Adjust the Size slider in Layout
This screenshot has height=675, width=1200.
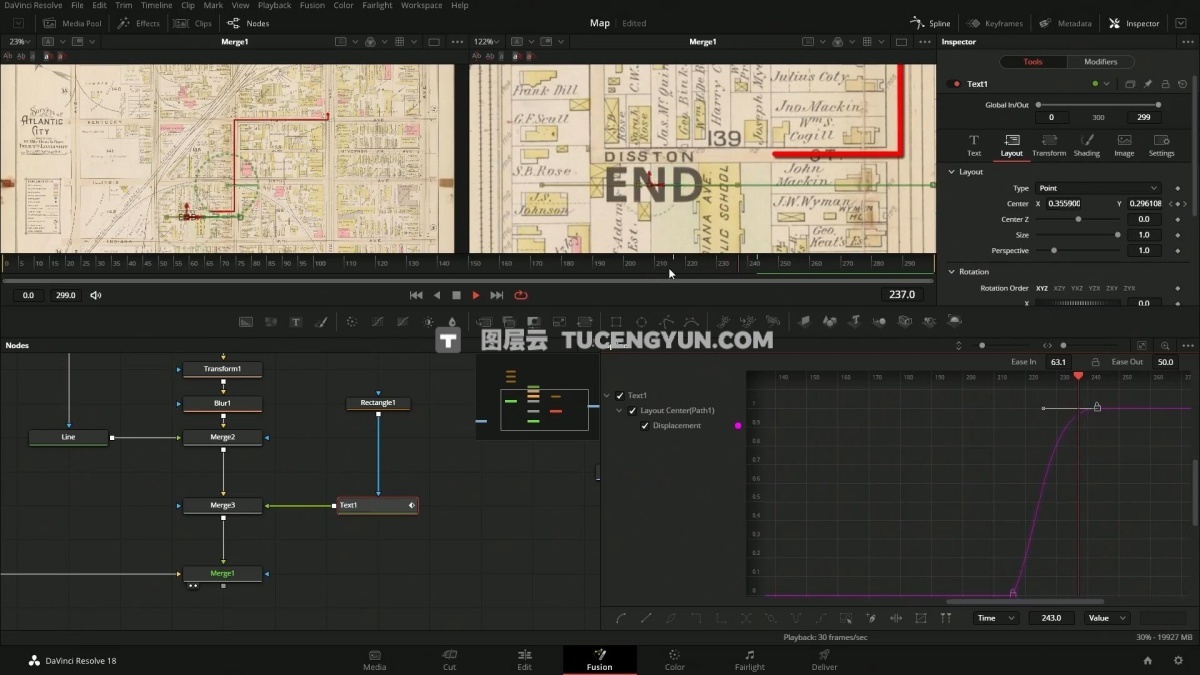click(x=1080, y=235)
